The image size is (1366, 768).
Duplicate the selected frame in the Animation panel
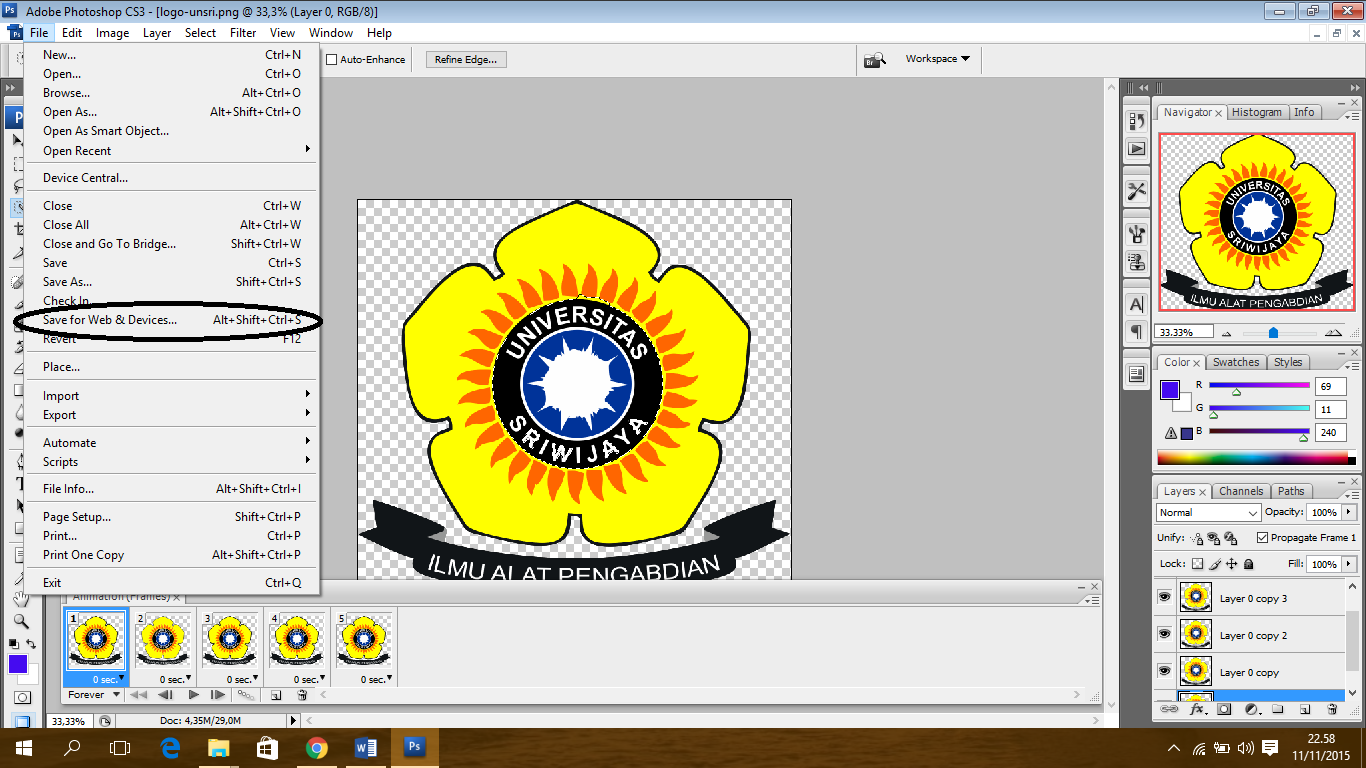coord(278,695)
